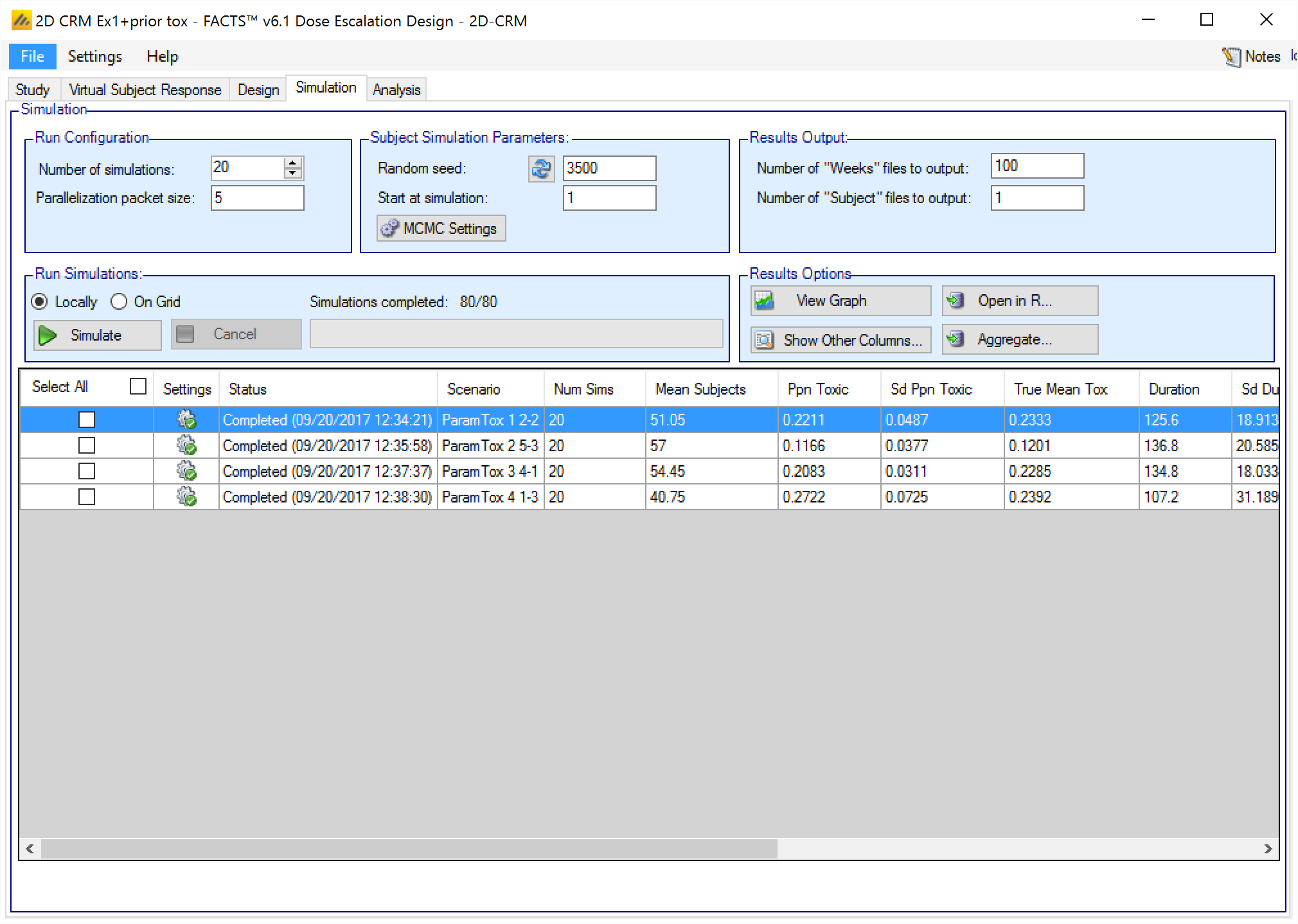Viewport: 1298px width, 924px height.
Task: Click the random seed refresh icon
Action: [x=541, y=169]
